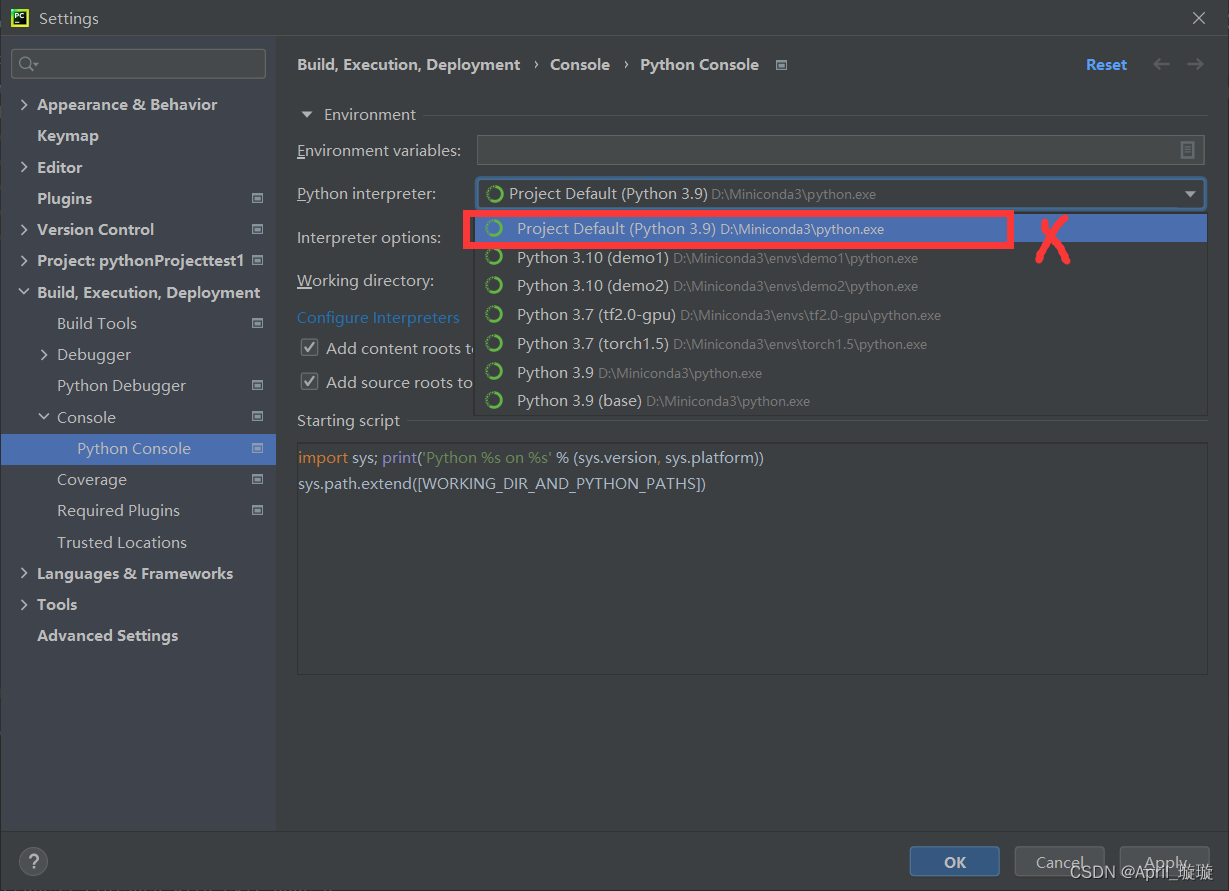Open Advanced Settings
Screen dimensions: 1229x891
click(108, 635)
